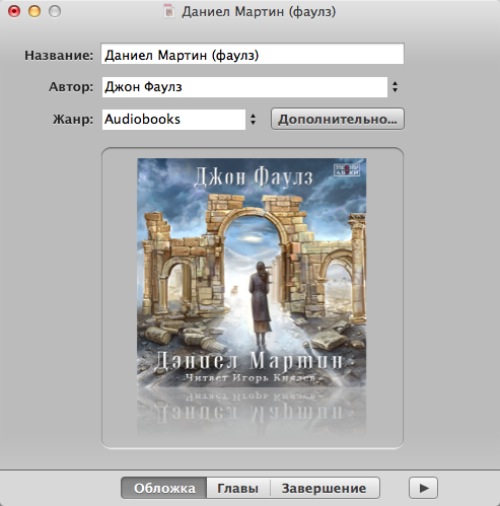Click the Жанр genre field showing Audiobooks

point(174,119)
